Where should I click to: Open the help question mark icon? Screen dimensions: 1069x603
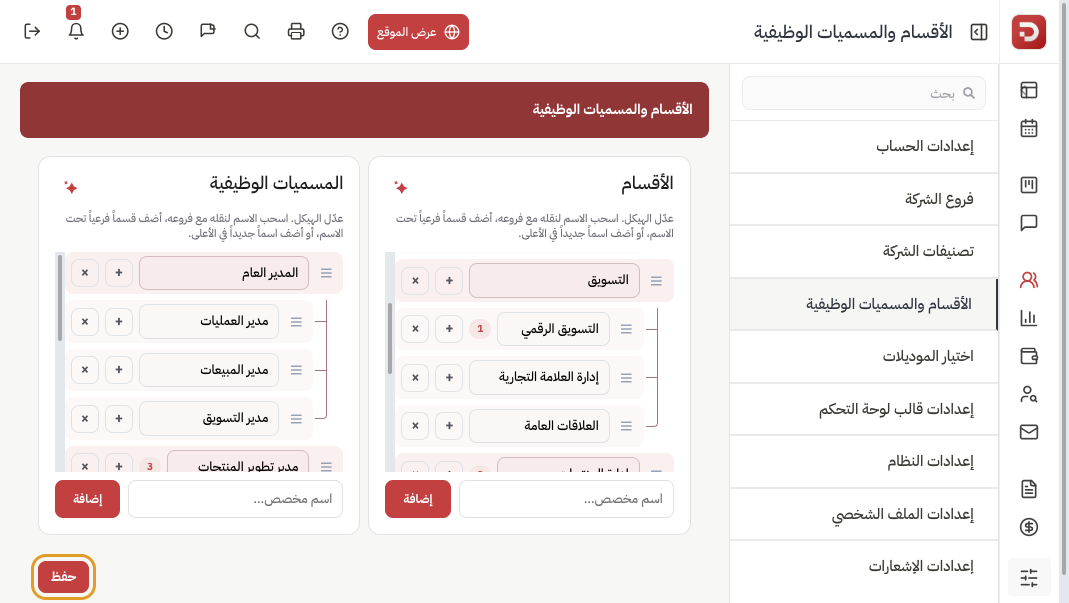[340, 31]
